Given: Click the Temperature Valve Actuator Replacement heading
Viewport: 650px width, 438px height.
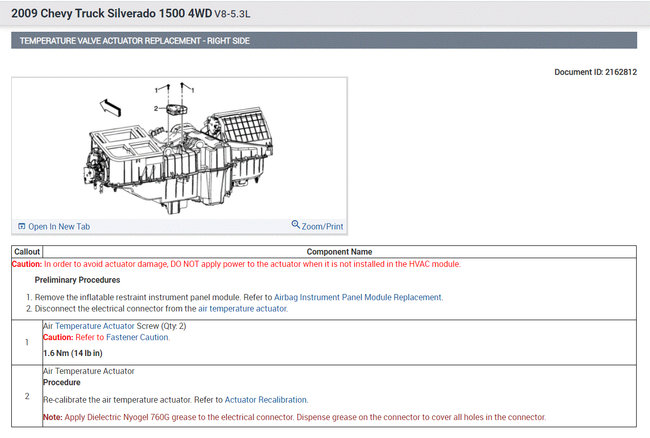Looking at the screenshot, I should [x=135, y=41].
